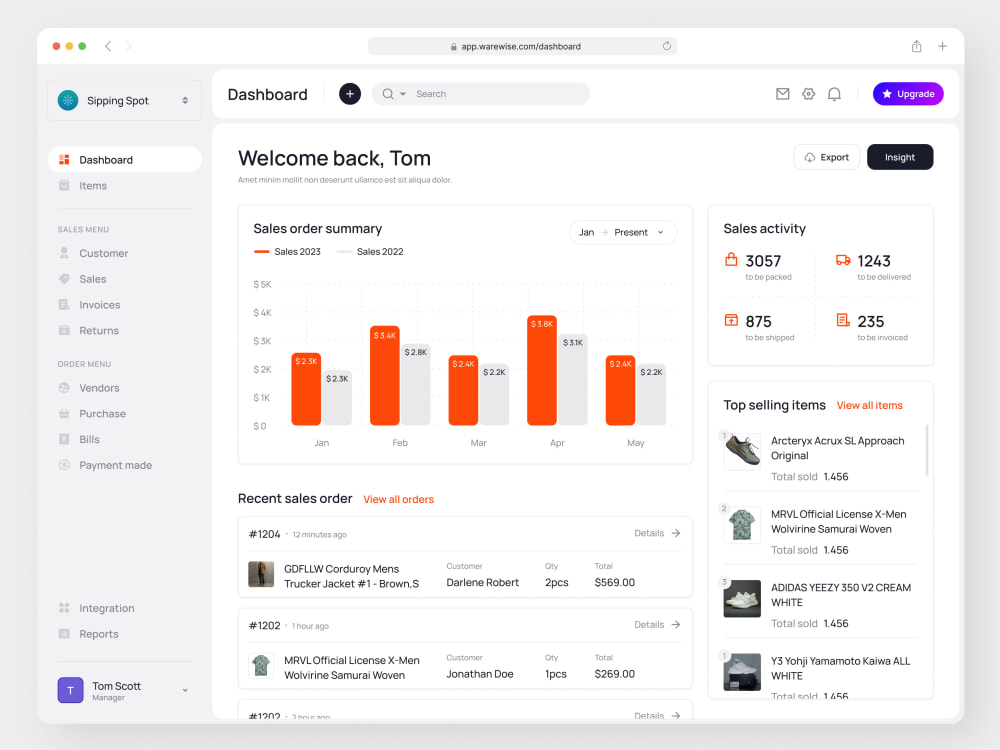Click the browser share icon
Image resolution: width=1000 pixels, height=750 pixels.
[916, 46]
